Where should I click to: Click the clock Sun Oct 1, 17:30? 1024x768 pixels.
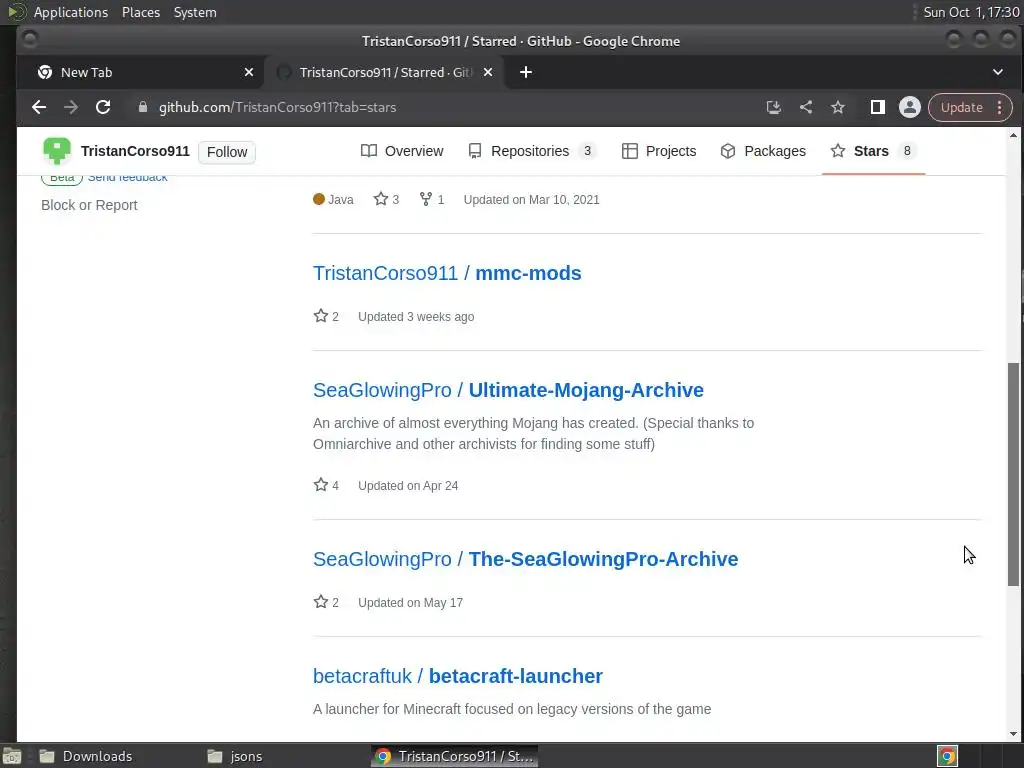pos(970,12)
